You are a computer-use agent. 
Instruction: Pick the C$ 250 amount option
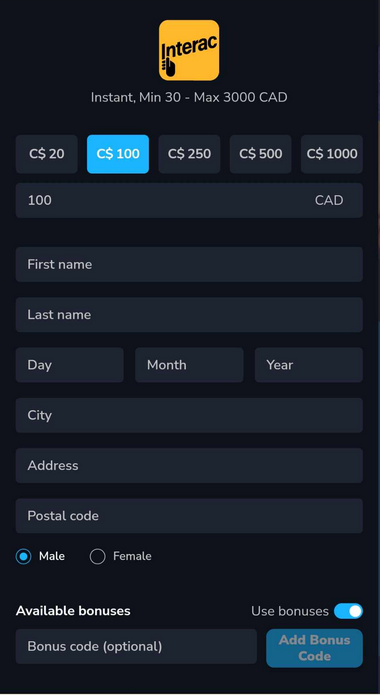point(189,154)
